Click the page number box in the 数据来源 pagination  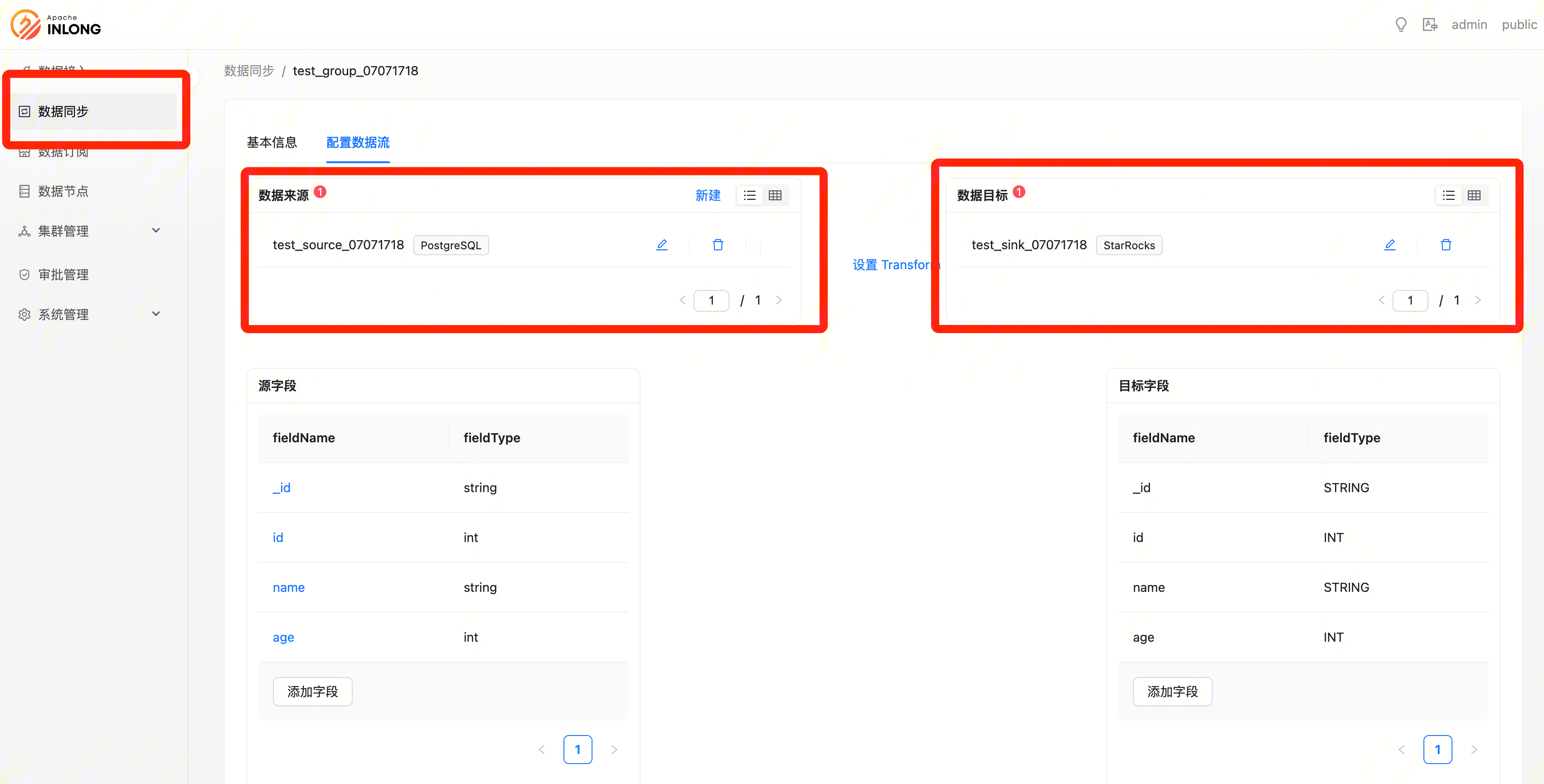coord(711,300)
